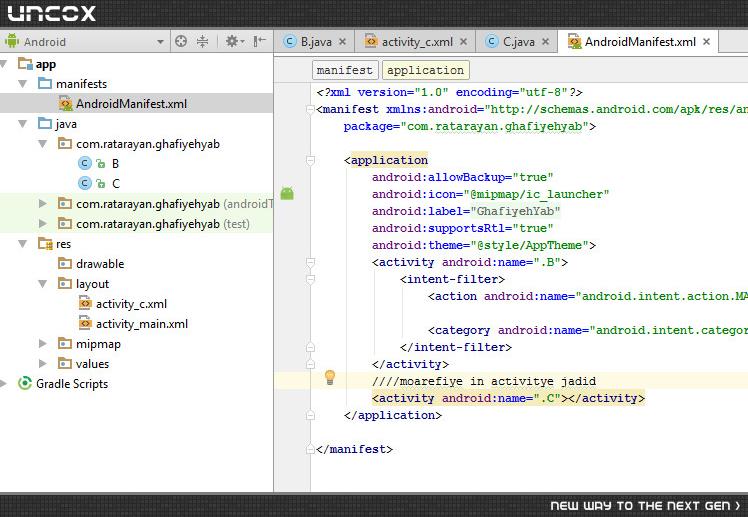Click the class icon beside C

click(84, 184)
